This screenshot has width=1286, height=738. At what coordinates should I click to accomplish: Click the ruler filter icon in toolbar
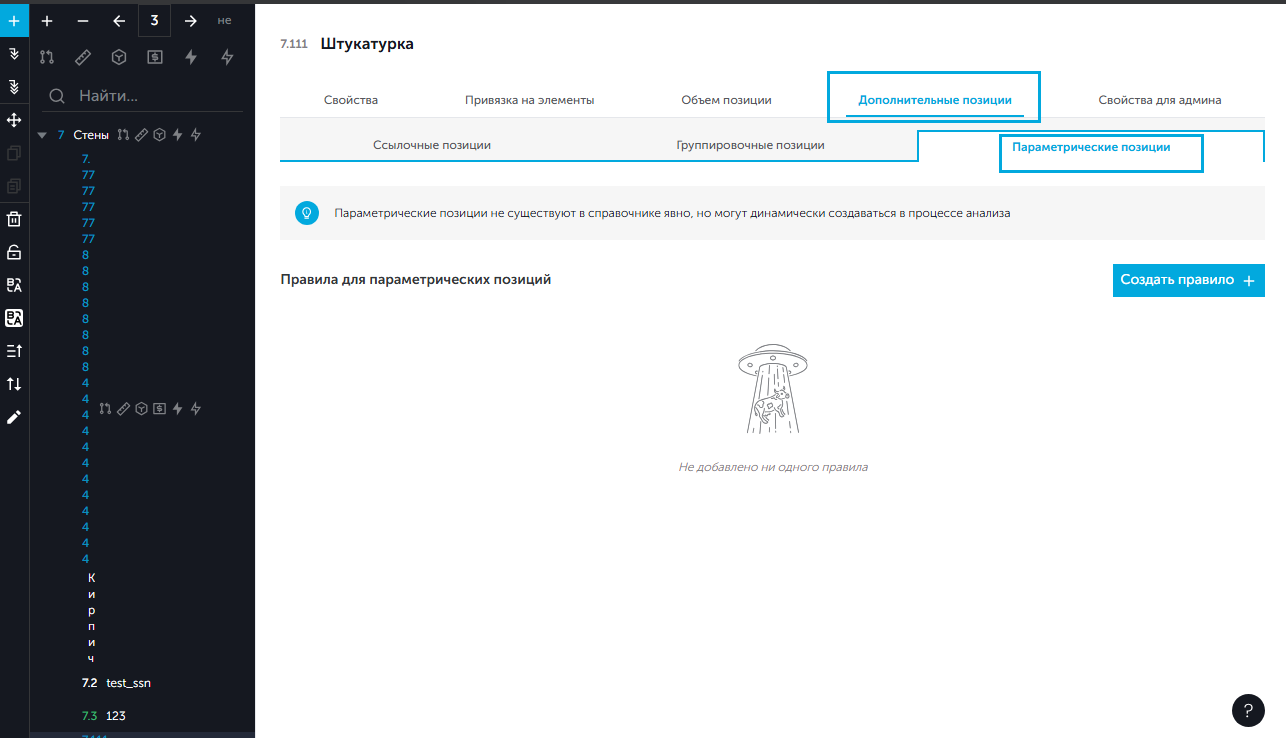(83, 57)
